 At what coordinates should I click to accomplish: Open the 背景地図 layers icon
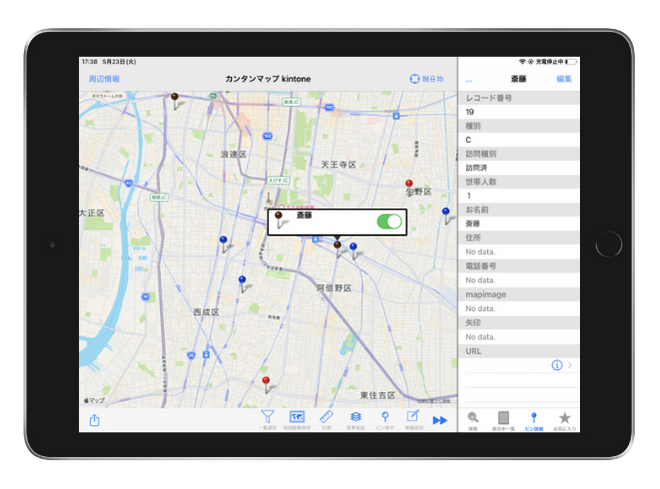[x=356, y=420]
